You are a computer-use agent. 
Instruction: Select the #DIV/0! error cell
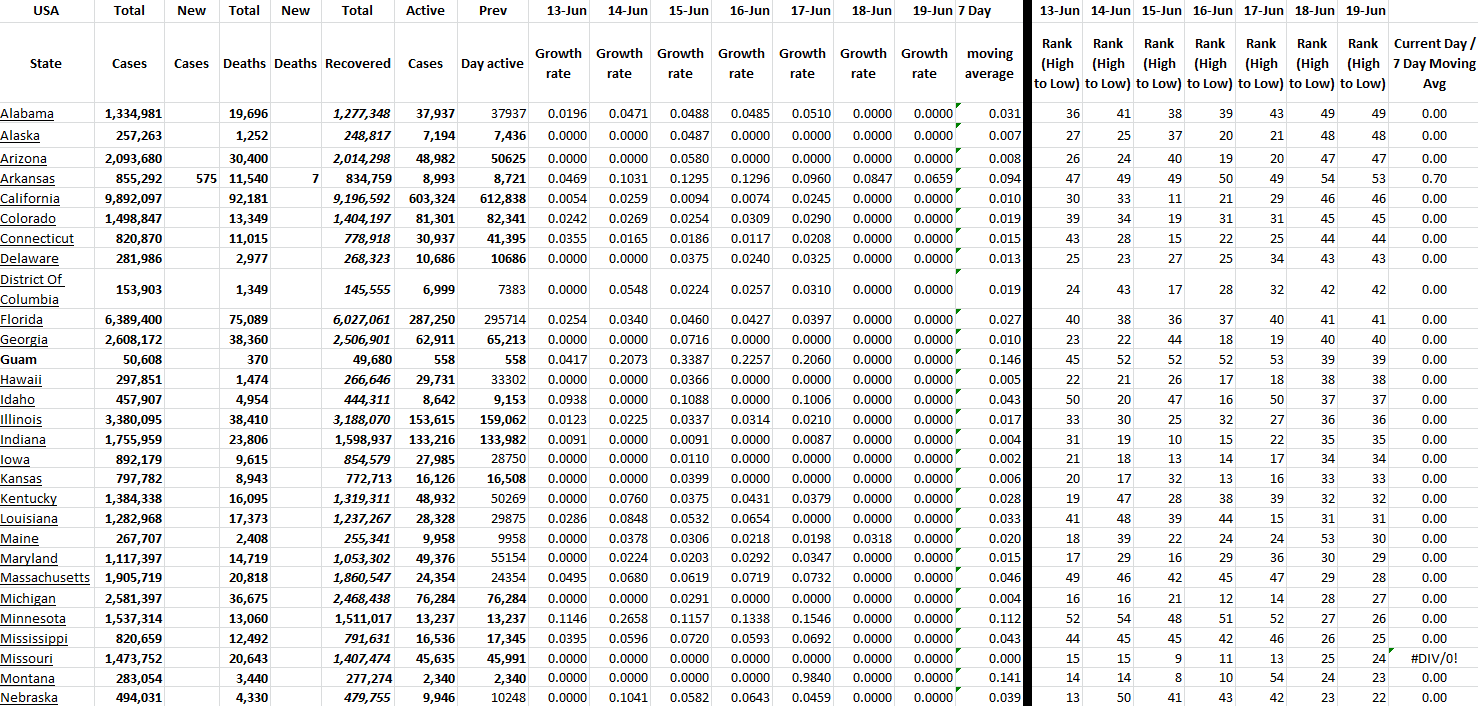1433,658
